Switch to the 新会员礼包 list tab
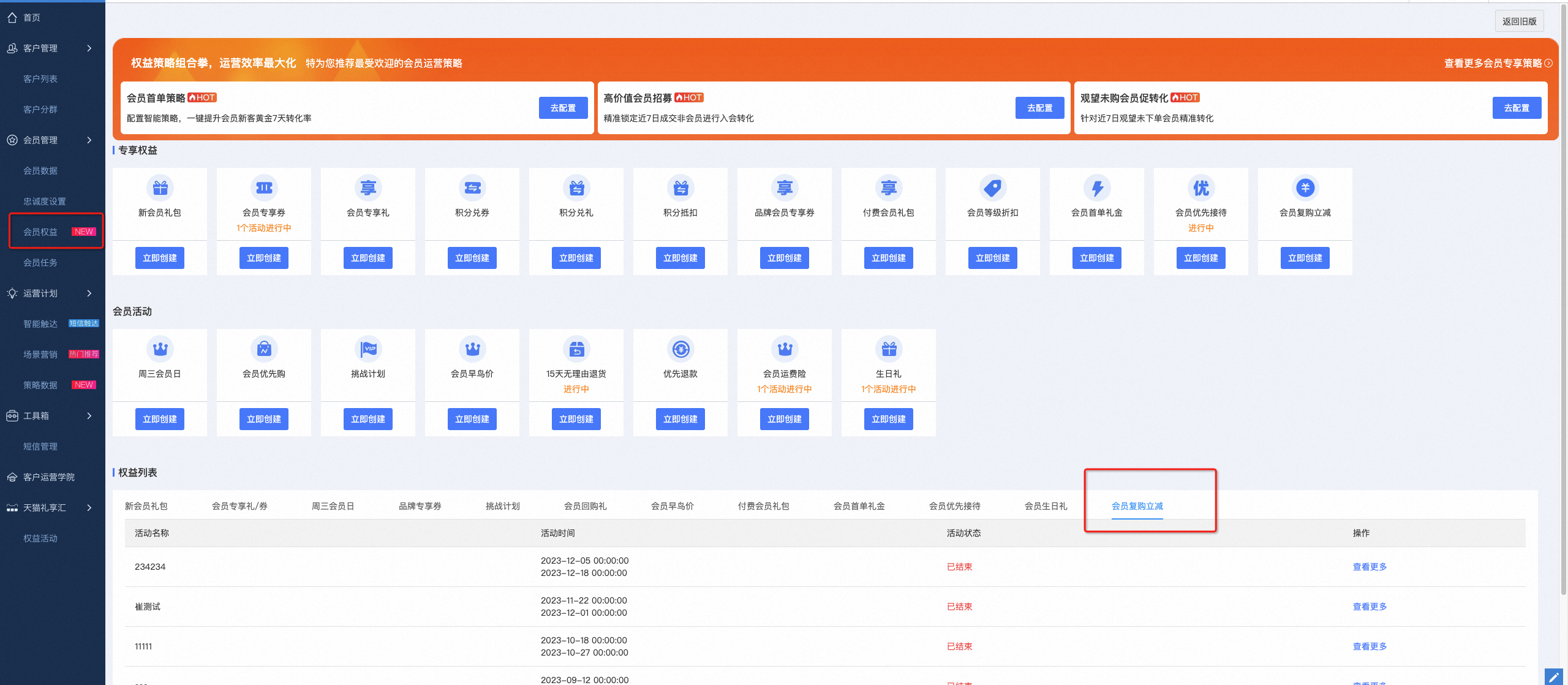The image size is (1568, 685). [146, 506]
